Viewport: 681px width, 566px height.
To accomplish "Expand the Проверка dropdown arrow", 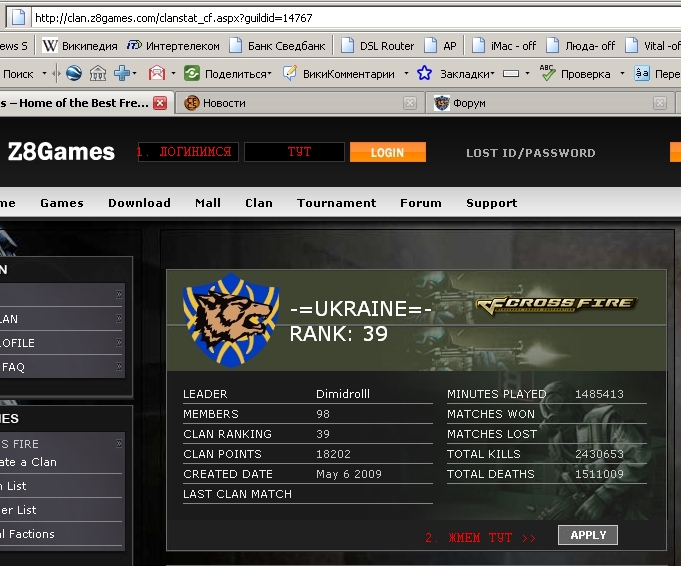I will coord(622,73).
